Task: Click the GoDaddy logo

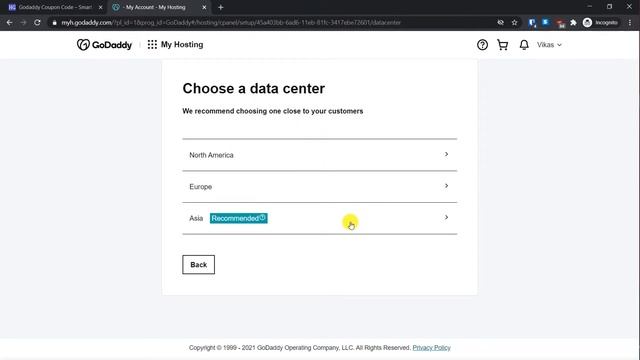Action: (104, 44)
